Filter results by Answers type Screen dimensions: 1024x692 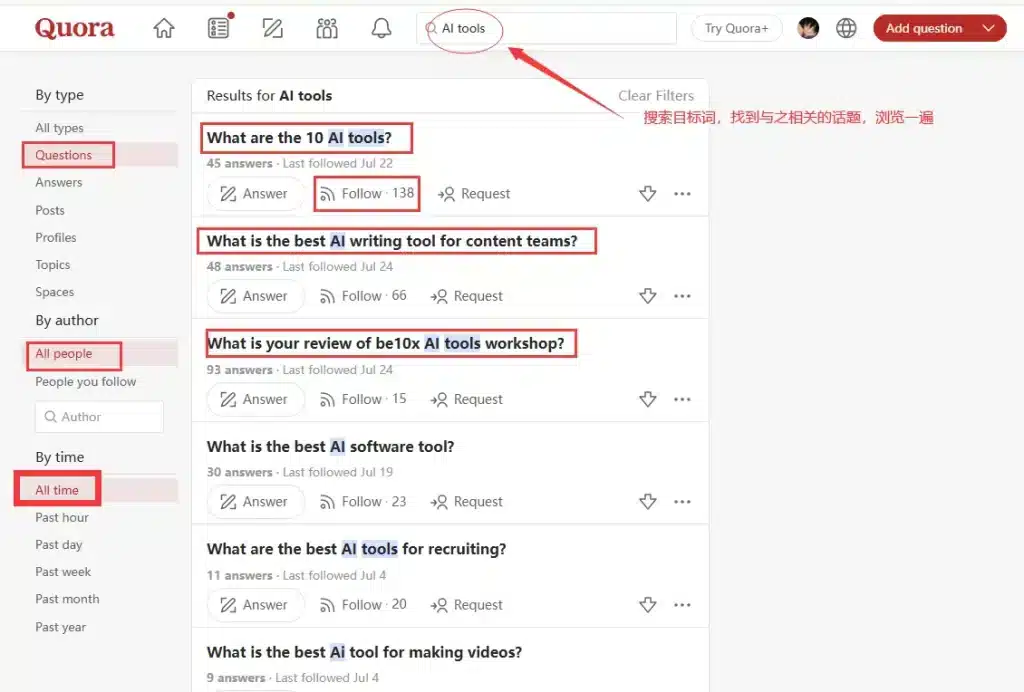click(x=59, y=183)
